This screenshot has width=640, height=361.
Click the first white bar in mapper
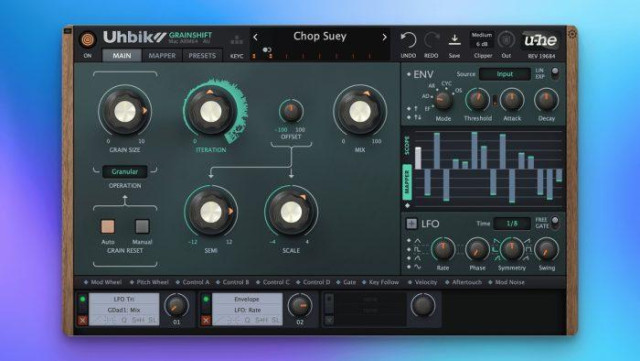[x=418, y=158]
